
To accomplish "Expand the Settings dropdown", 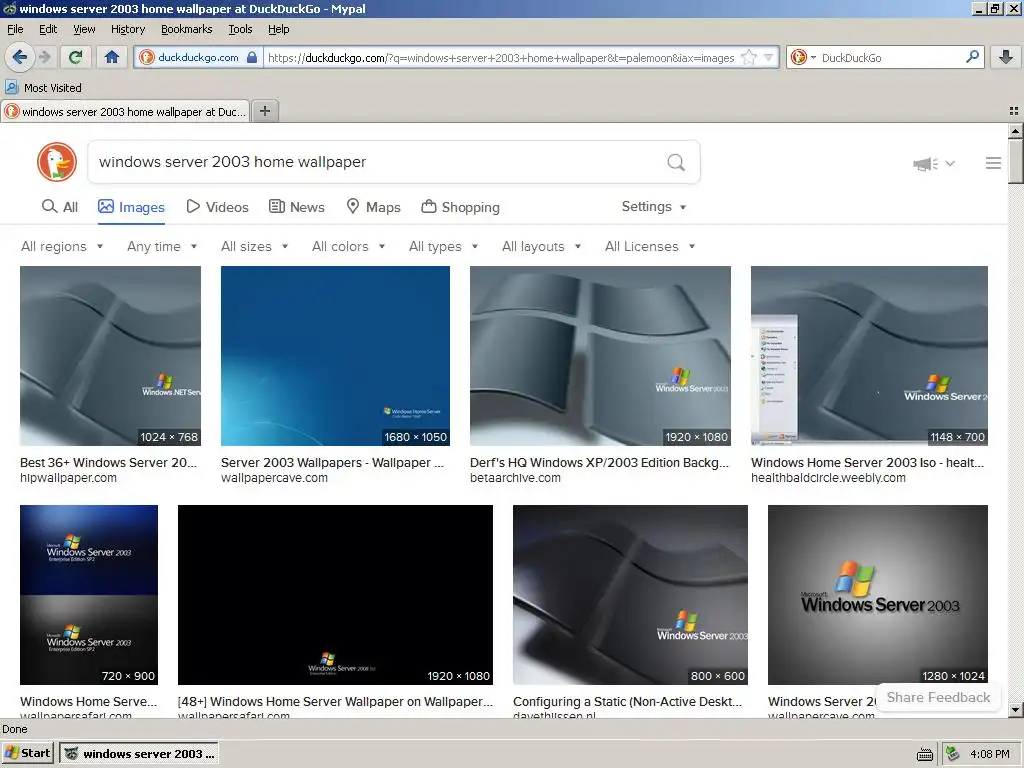I will point(654,206).
